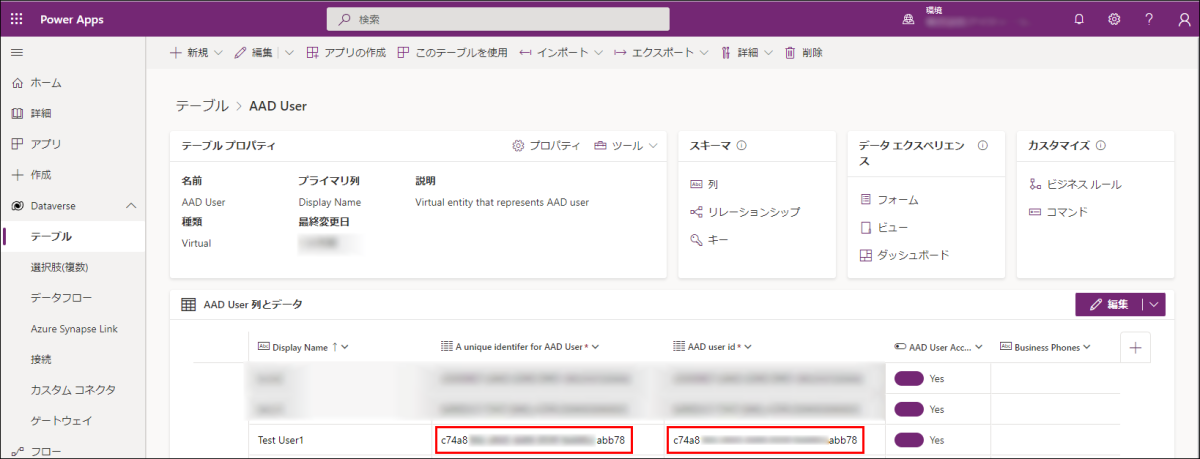
Task: Toggle AAD User Account for Test User1
Action: [910, 440]
